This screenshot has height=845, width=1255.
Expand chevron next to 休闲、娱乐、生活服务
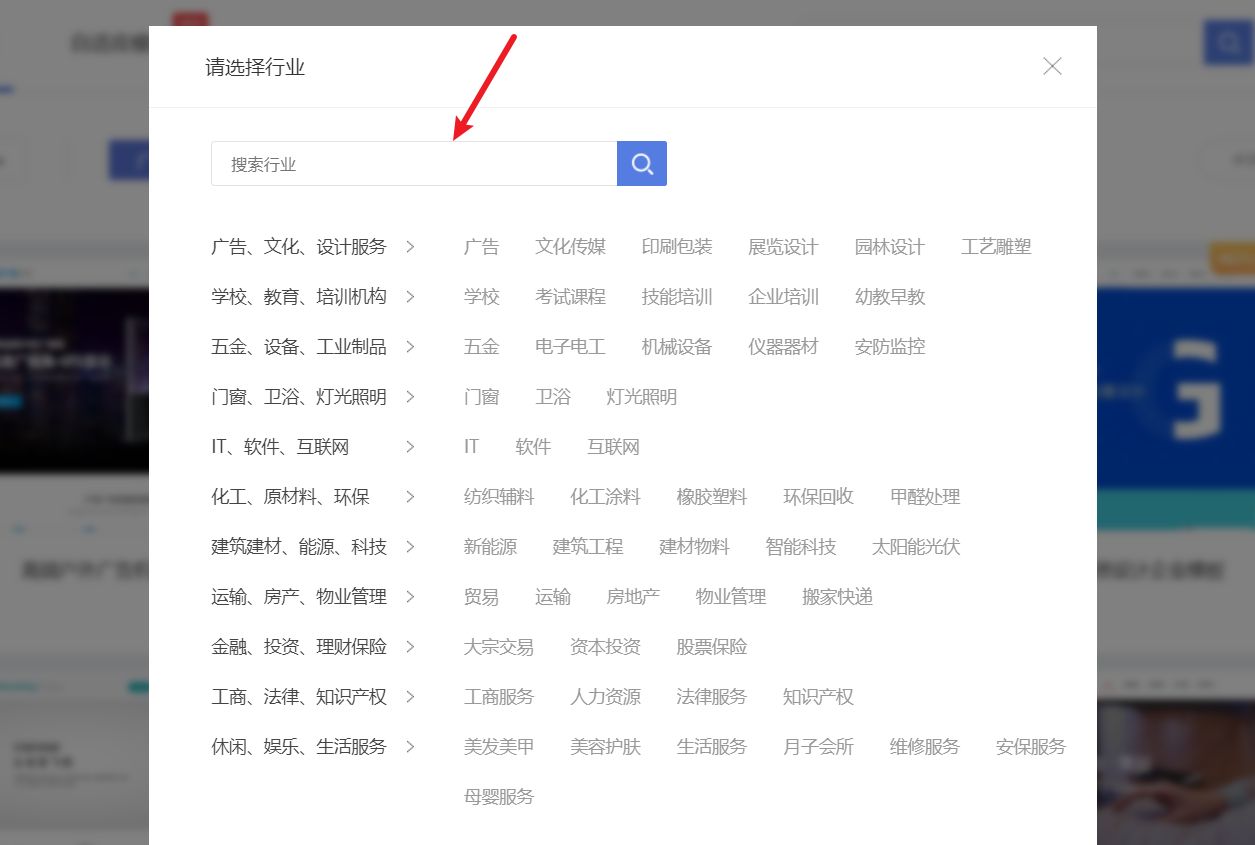pyautogui.click(x=410, y=747)
